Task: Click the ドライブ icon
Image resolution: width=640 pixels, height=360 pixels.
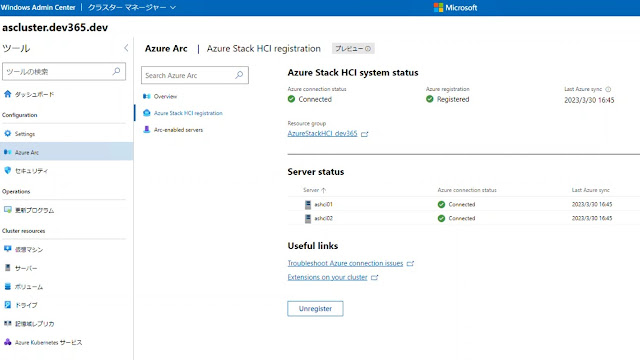Action: coord(7,304)
